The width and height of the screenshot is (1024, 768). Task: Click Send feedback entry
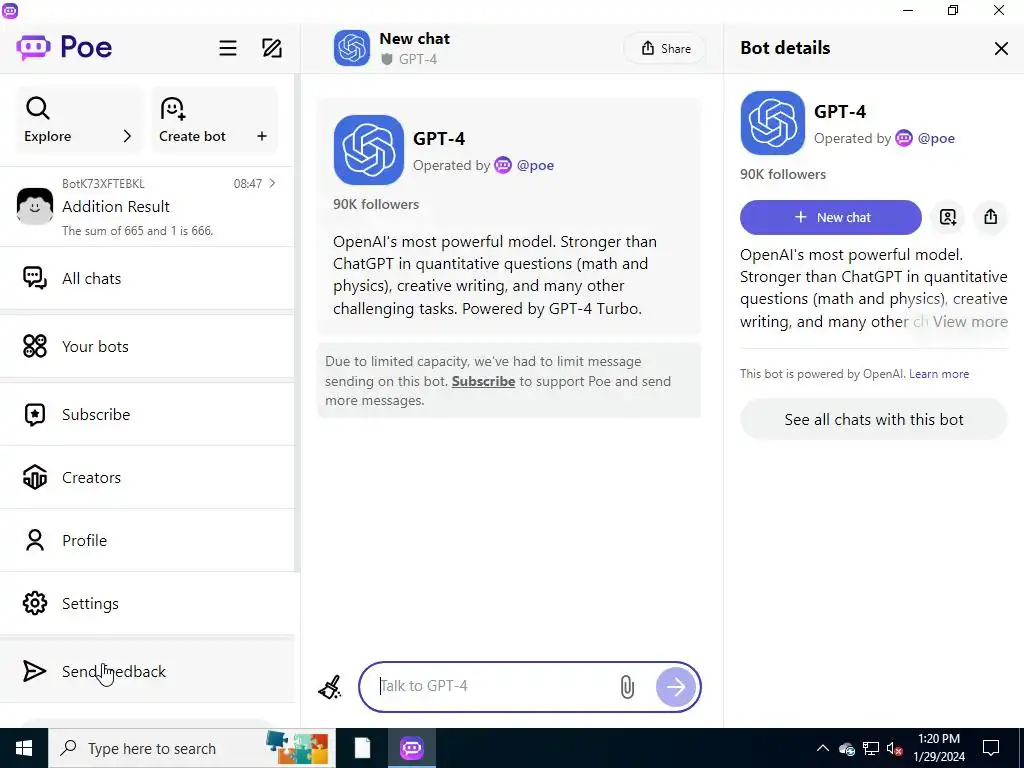(147, 671)
